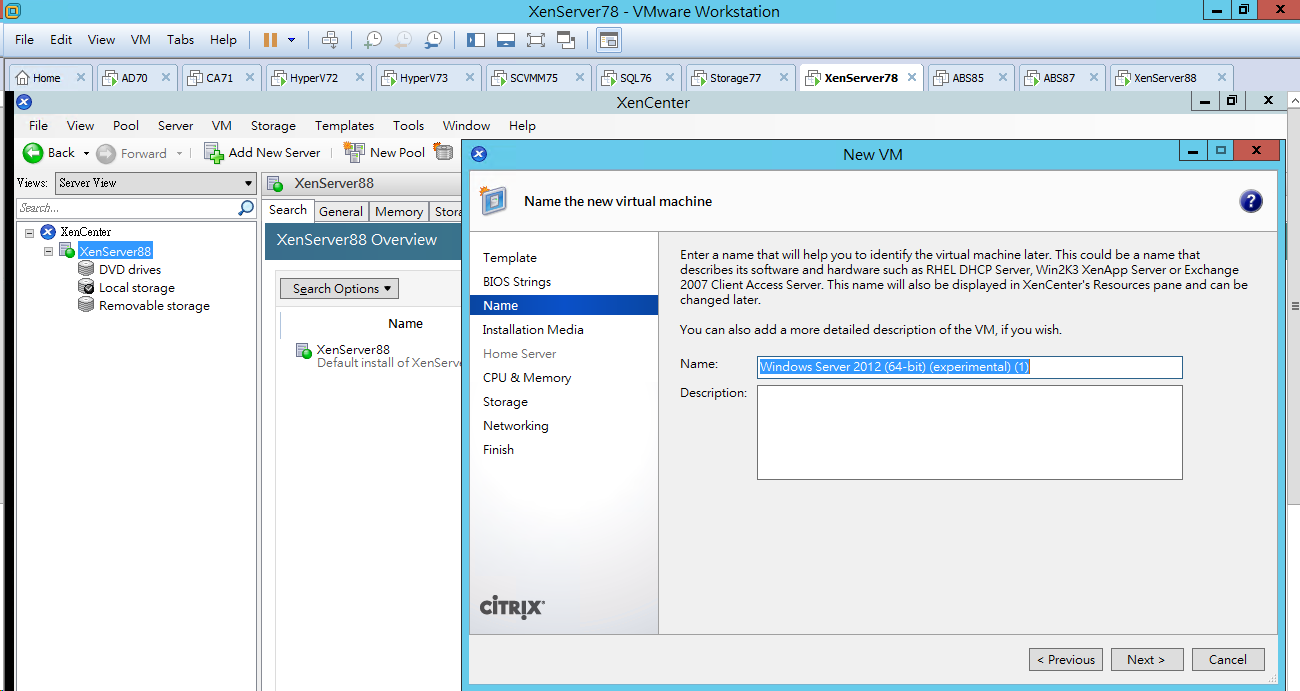Select XenServer88 in the resource tree
The image size is (1300, 691).
point(115,251)
